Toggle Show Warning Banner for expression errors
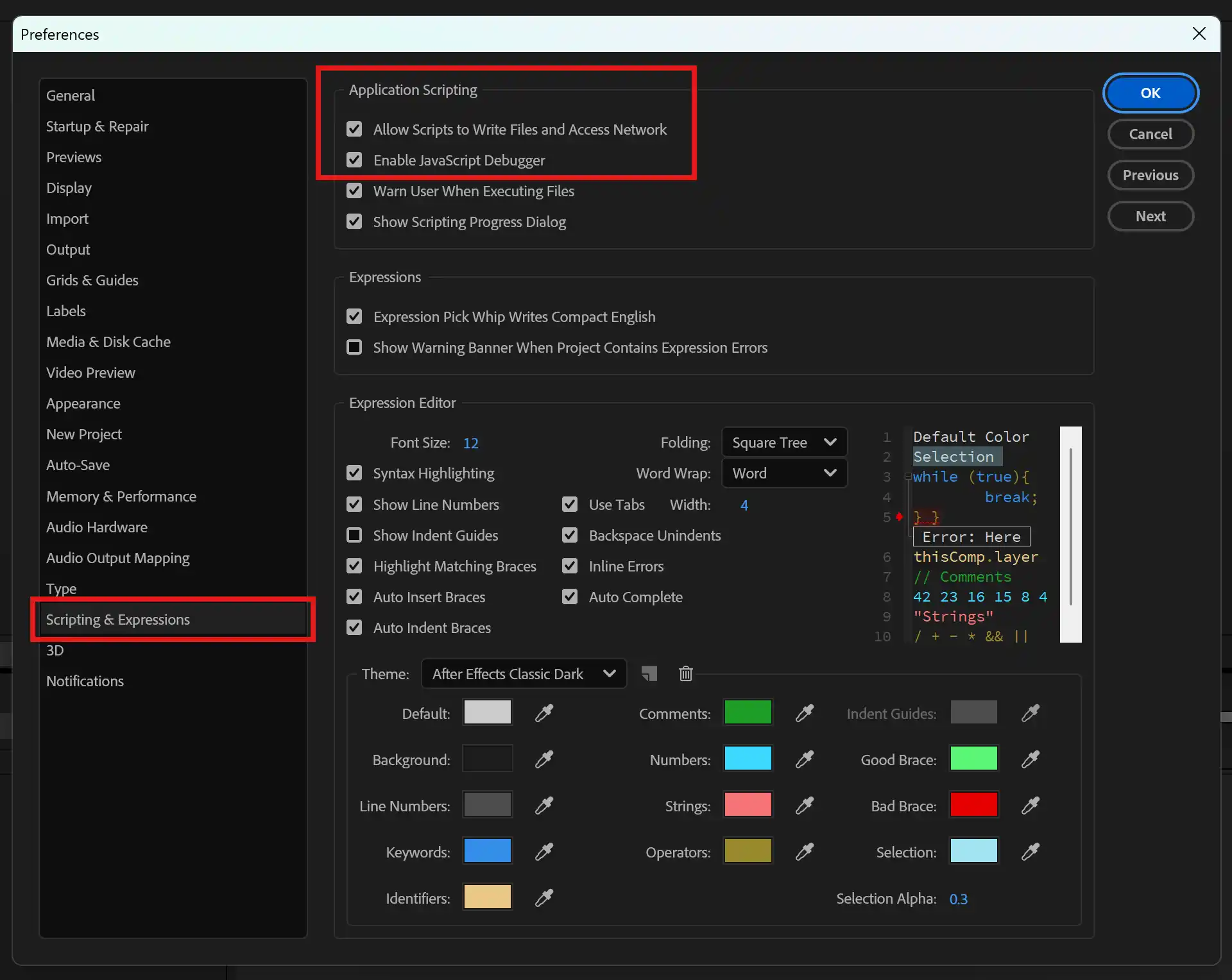This screenshot has height=980, width=1232. (x=354, y=347)
